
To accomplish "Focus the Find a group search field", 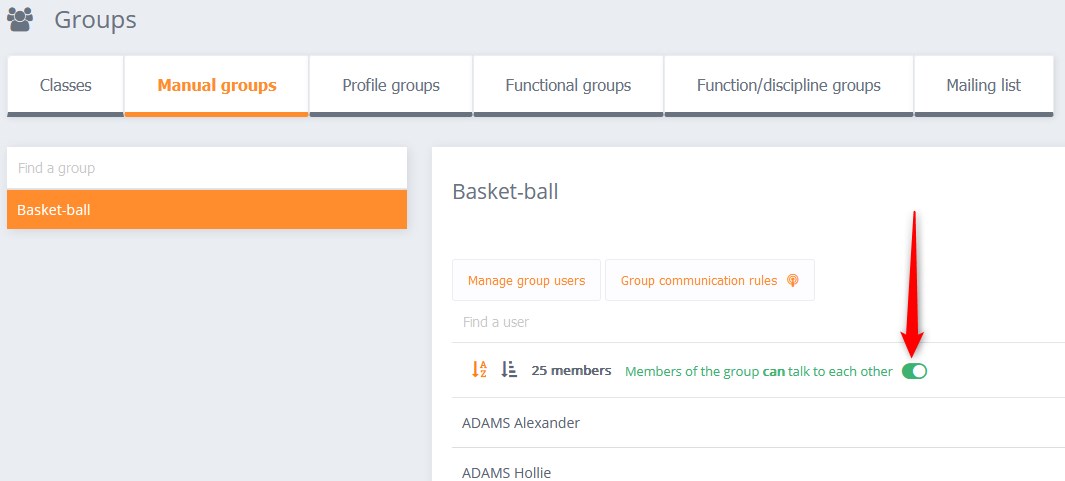I will (206, 168).
